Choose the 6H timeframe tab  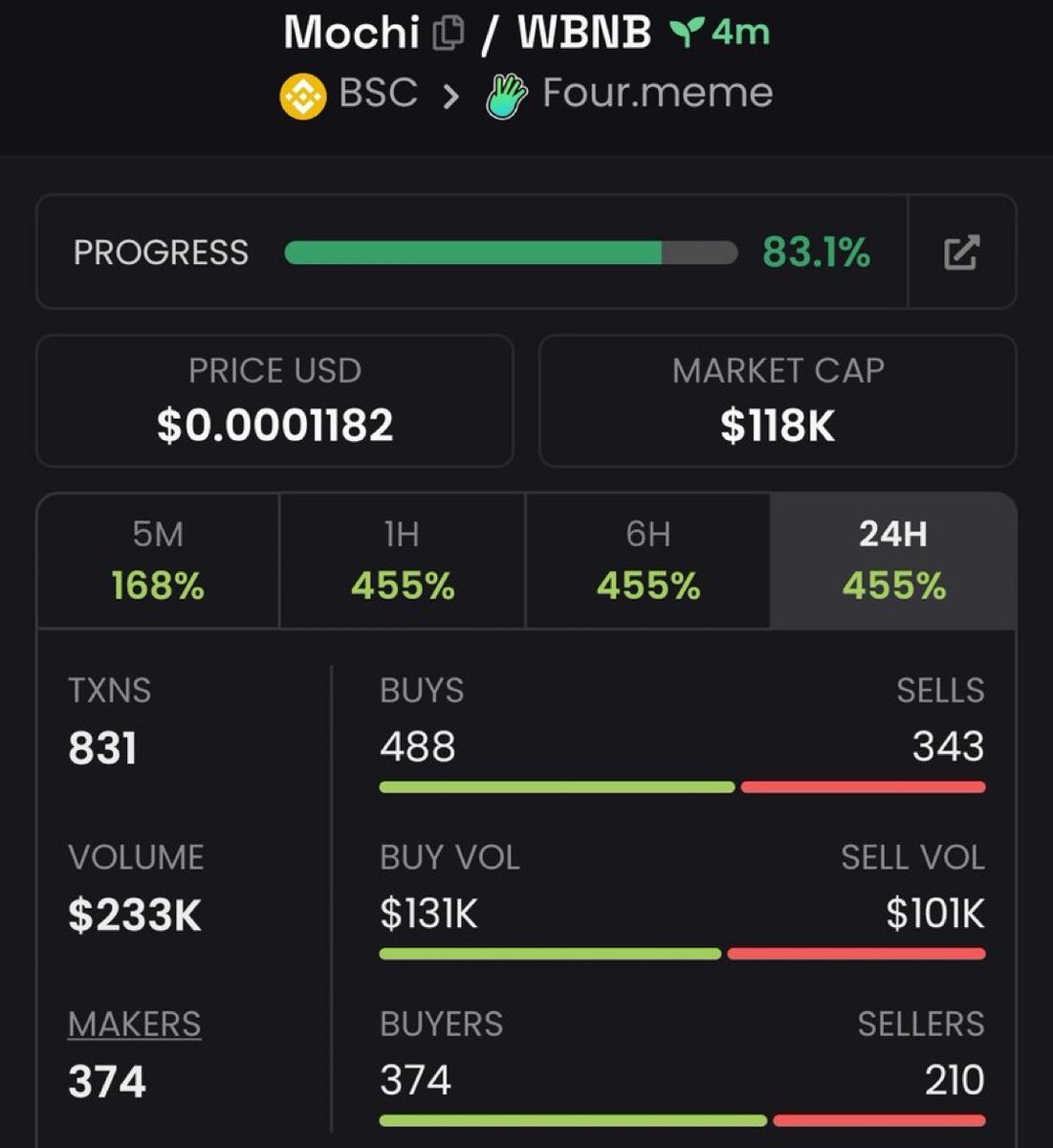click(x=647, y=561)
